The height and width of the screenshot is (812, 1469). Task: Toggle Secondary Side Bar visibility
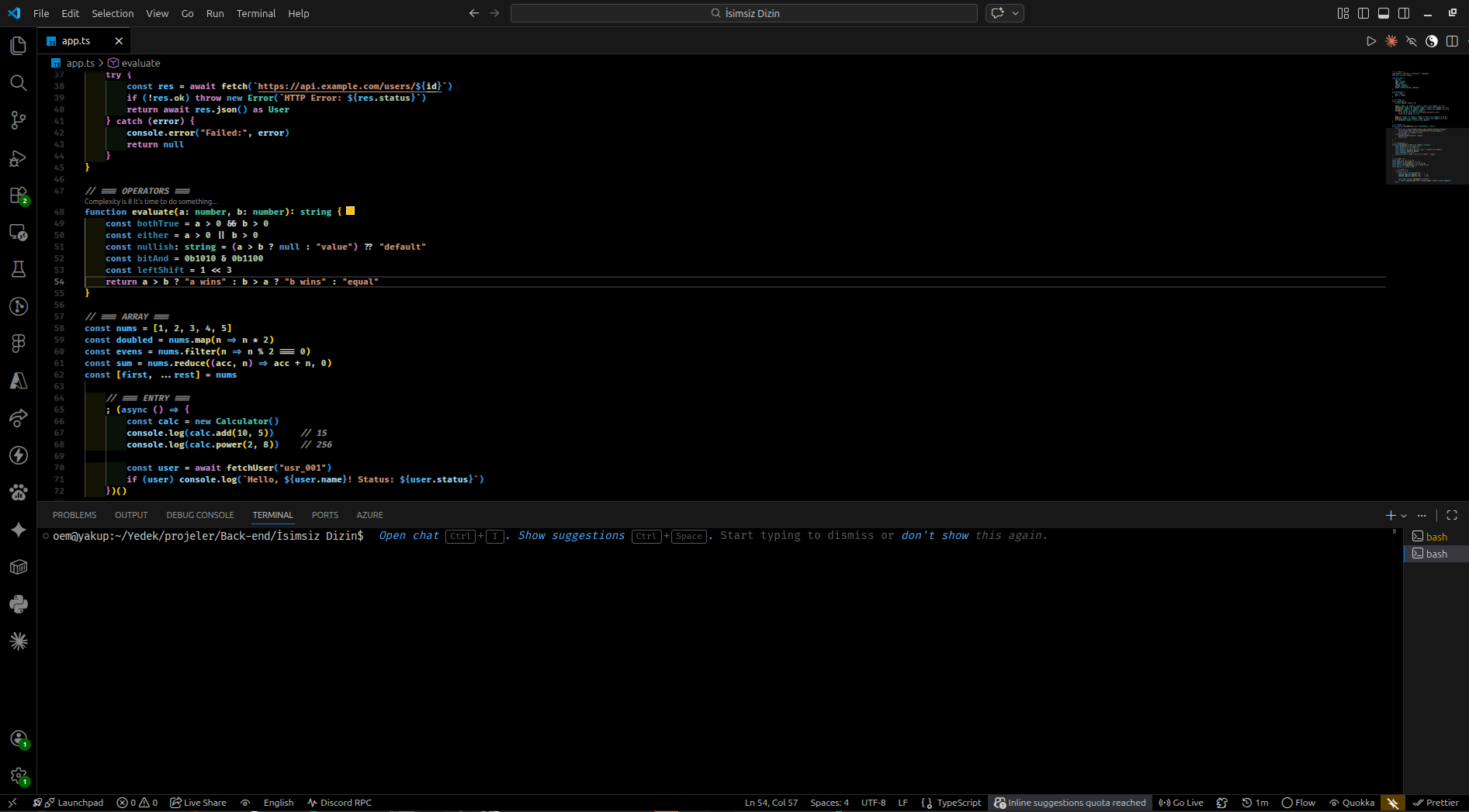1404,13
